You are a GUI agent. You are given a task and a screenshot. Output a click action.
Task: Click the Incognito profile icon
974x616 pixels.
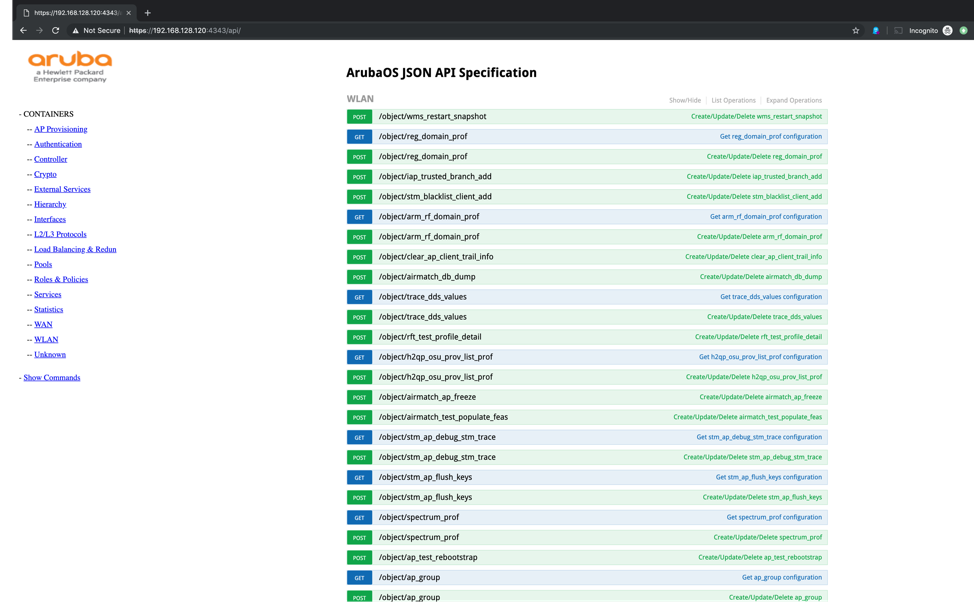[947, 31]
